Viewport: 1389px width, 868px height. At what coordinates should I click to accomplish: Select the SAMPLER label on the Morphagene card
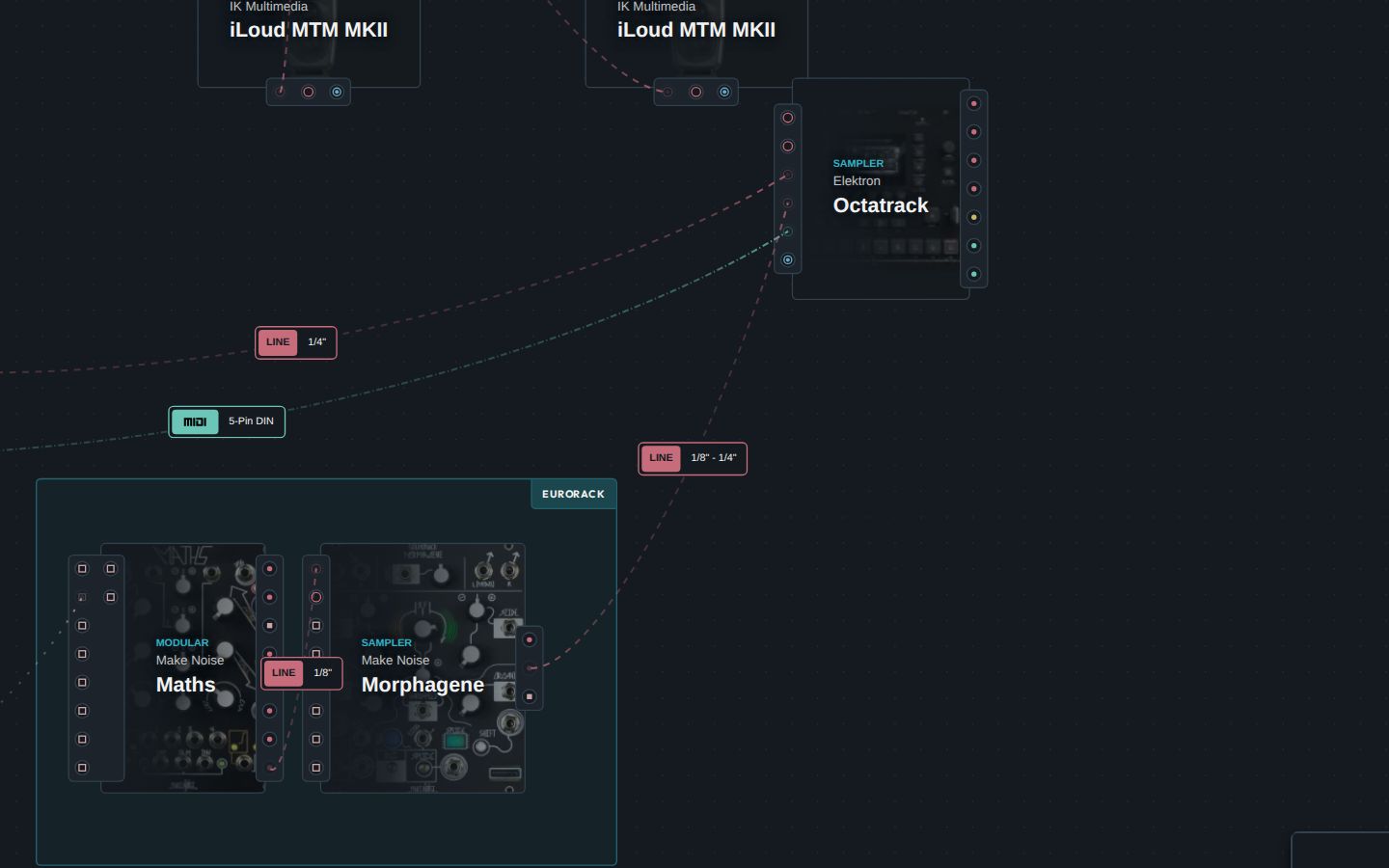[x=387, y=643]
